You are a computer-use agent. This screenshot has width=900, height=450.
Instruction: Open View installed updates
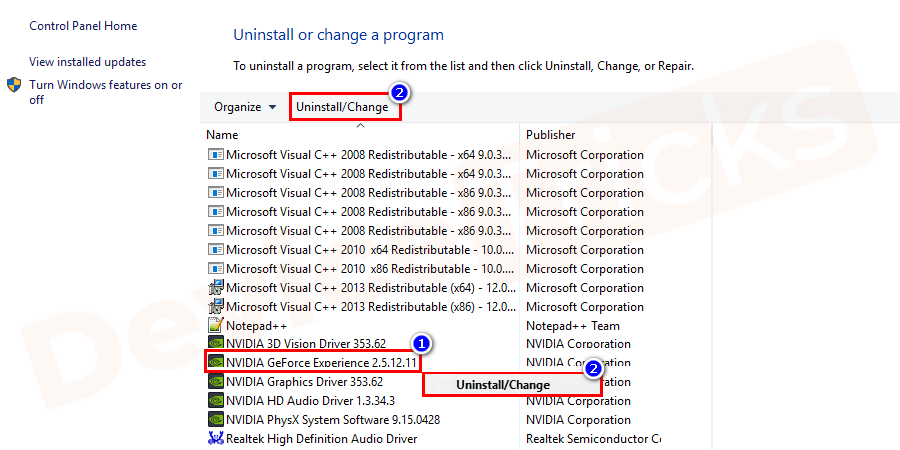(88, 62)
